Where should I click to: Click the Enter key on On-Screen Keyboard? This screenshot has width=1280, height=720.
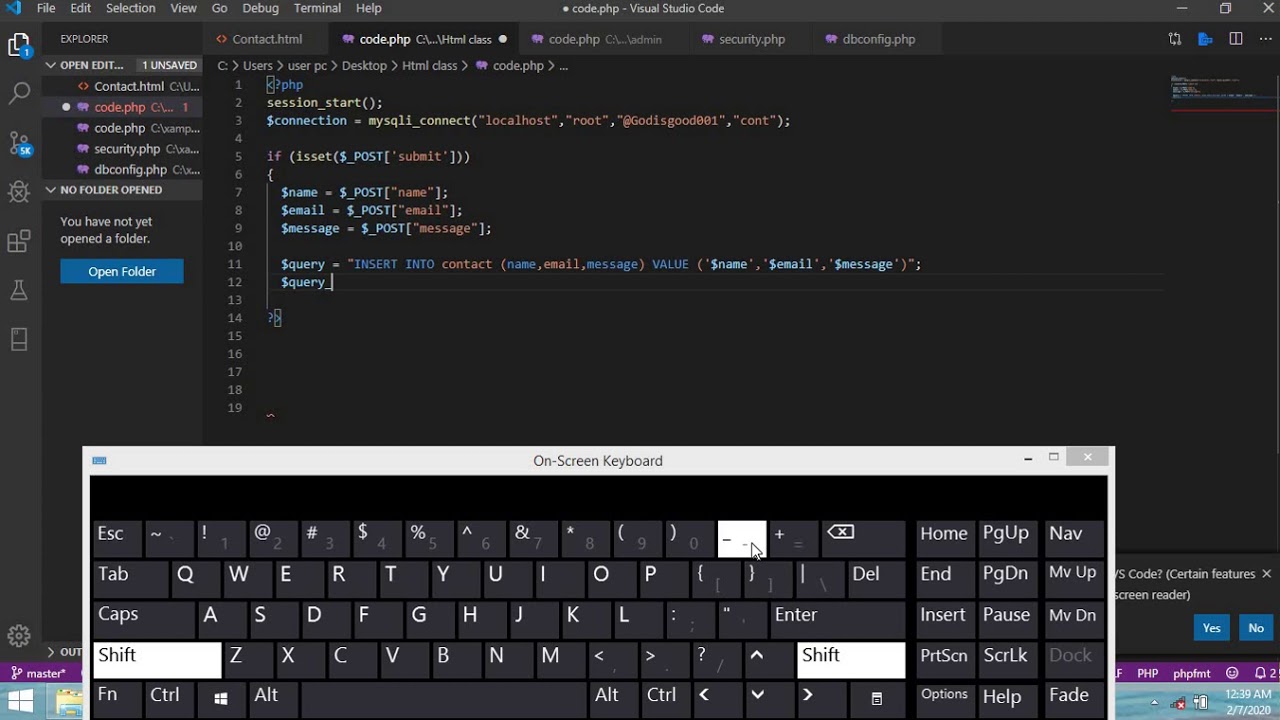[x=837, y=619]
